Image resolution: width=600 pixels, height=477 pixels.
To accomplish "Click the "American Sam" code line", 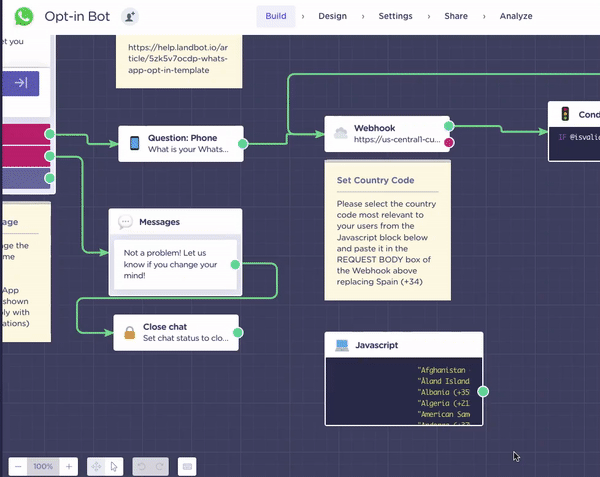I will click(443, 414).
